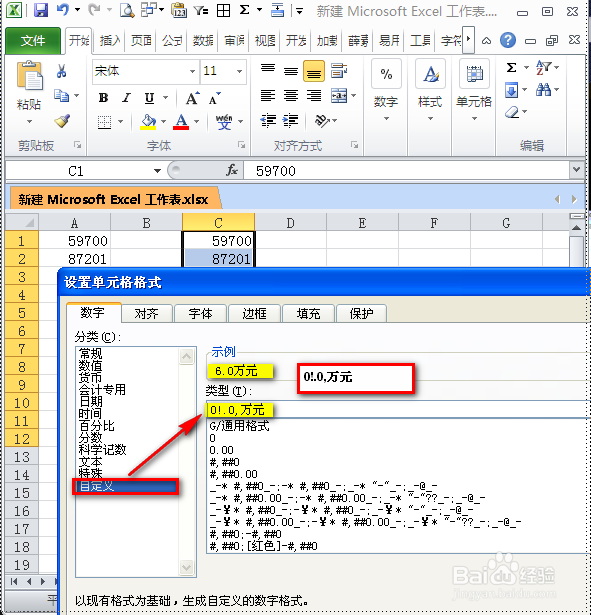Switch to the 视图 ribbon tab
The height and width of the screenshot is (615, 591).
pos(265,40)
